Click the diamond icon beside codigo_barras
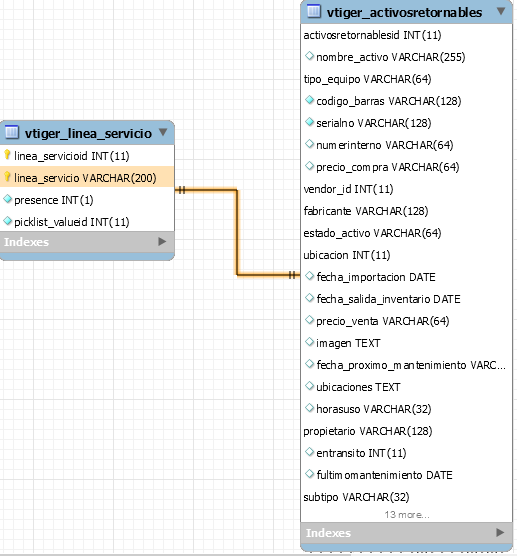Viewport: 517px width, 556px height. point(310,100)
